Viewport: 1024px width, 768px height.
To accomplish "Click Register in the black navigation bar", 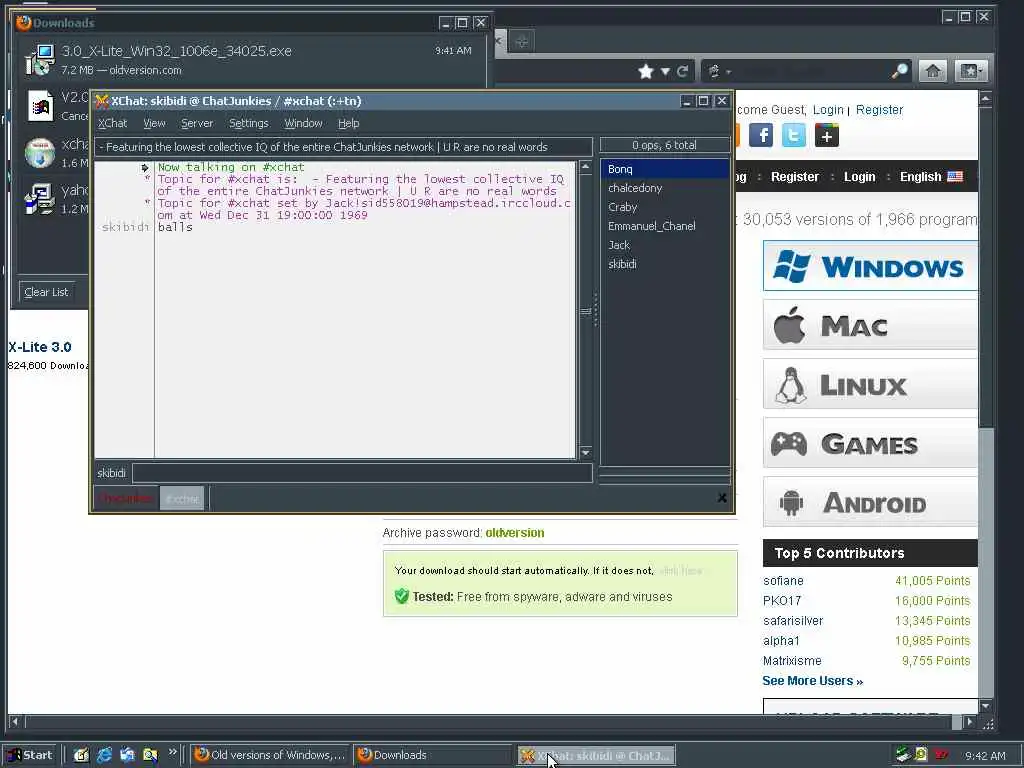I will [x=795, y=177].
